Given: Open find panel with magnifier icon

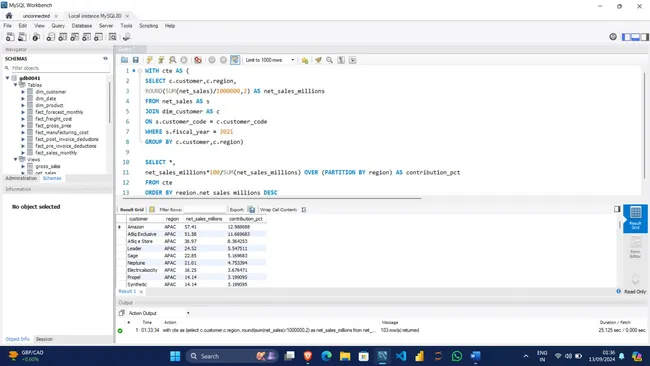Looking at the screenshot, I should (x=330, y=60).
